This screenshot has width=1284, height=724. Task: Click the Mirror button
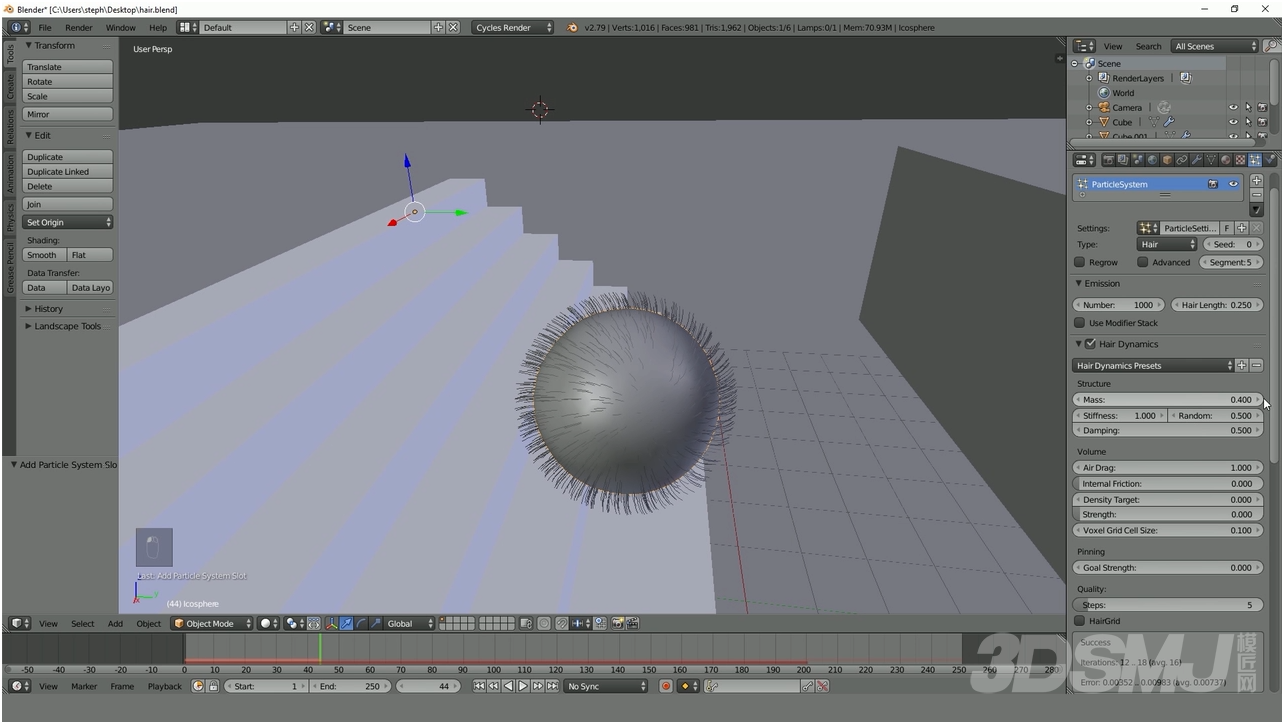pos(68,114)
